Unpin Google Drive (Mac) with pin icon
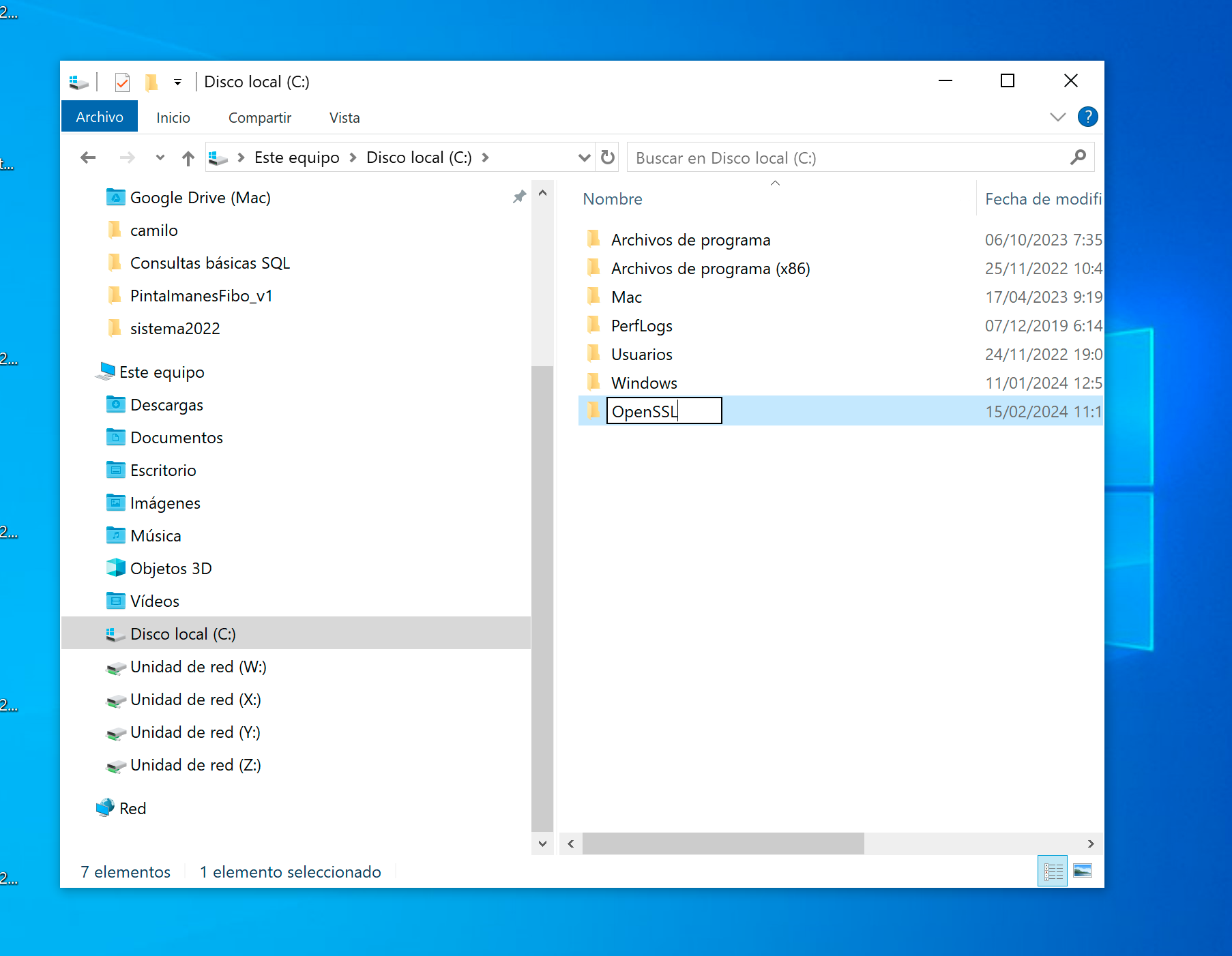 point(519,197)
